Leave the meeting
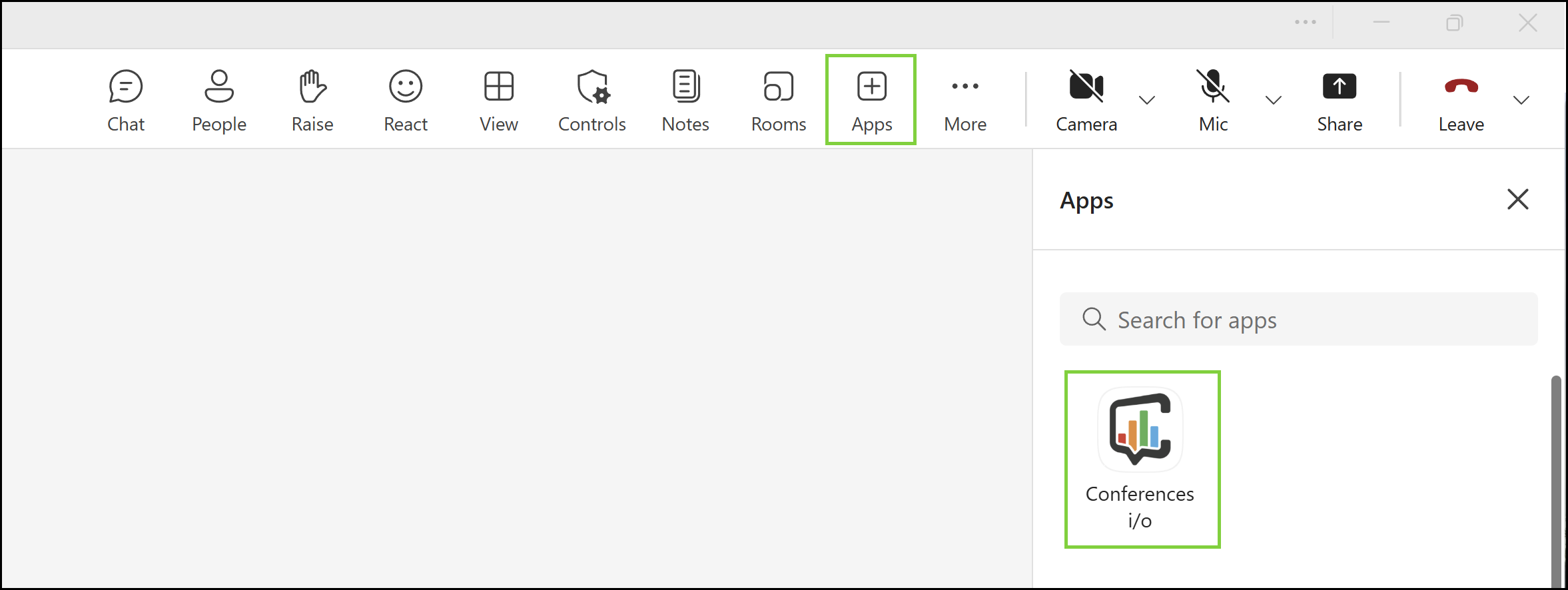The image size is (1568, 590). pyautogui.click(x=1461, y=101)
